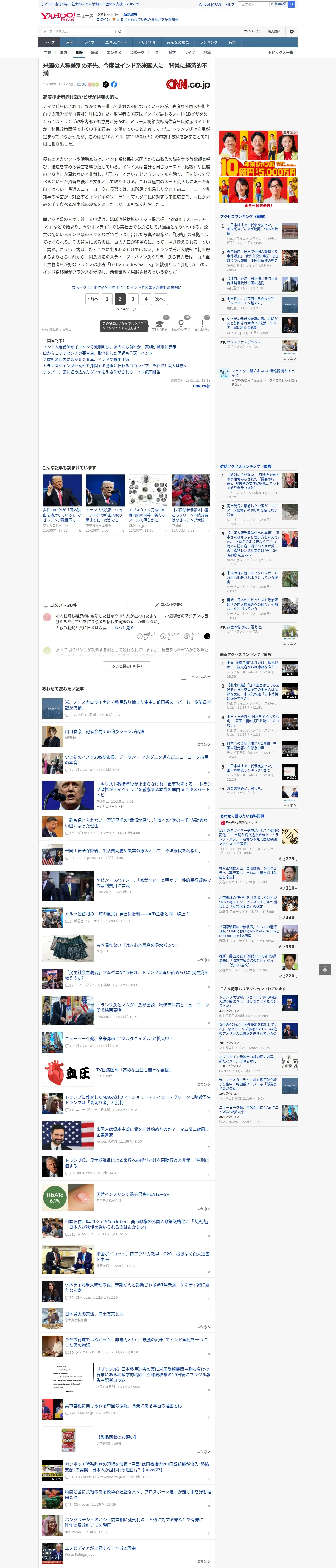Click マイページ button
The width and height of the screenshot is (336, 1568).
[252, 32]
